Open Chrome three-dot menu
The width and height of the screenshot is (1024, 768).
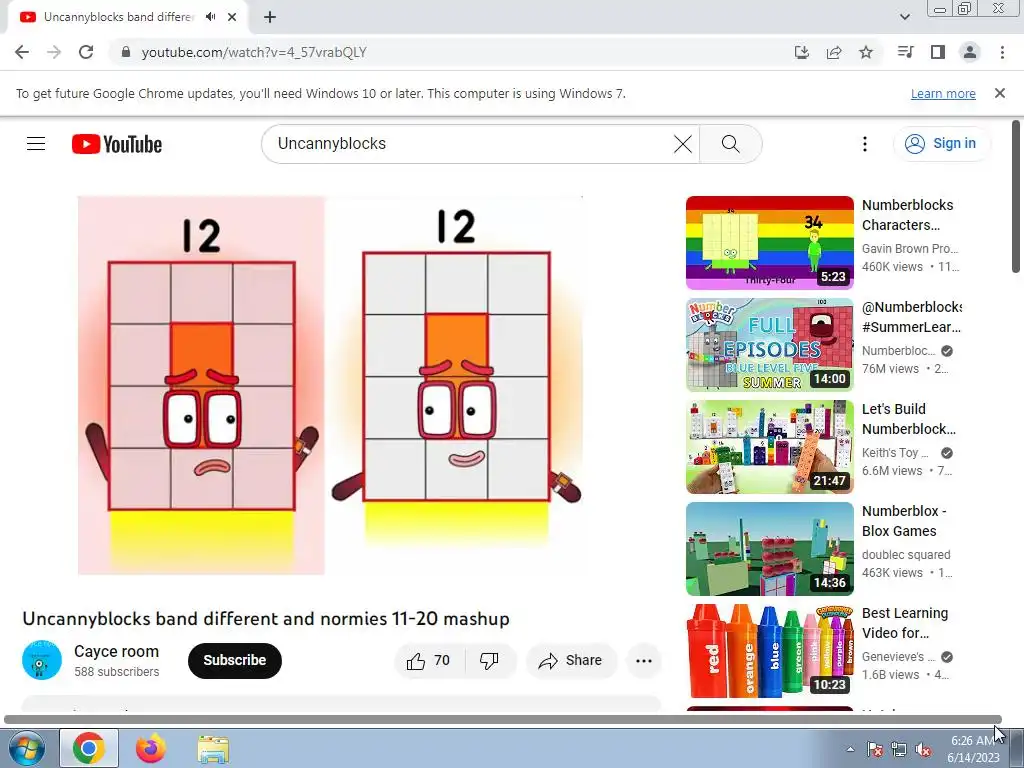[1002, 52]
